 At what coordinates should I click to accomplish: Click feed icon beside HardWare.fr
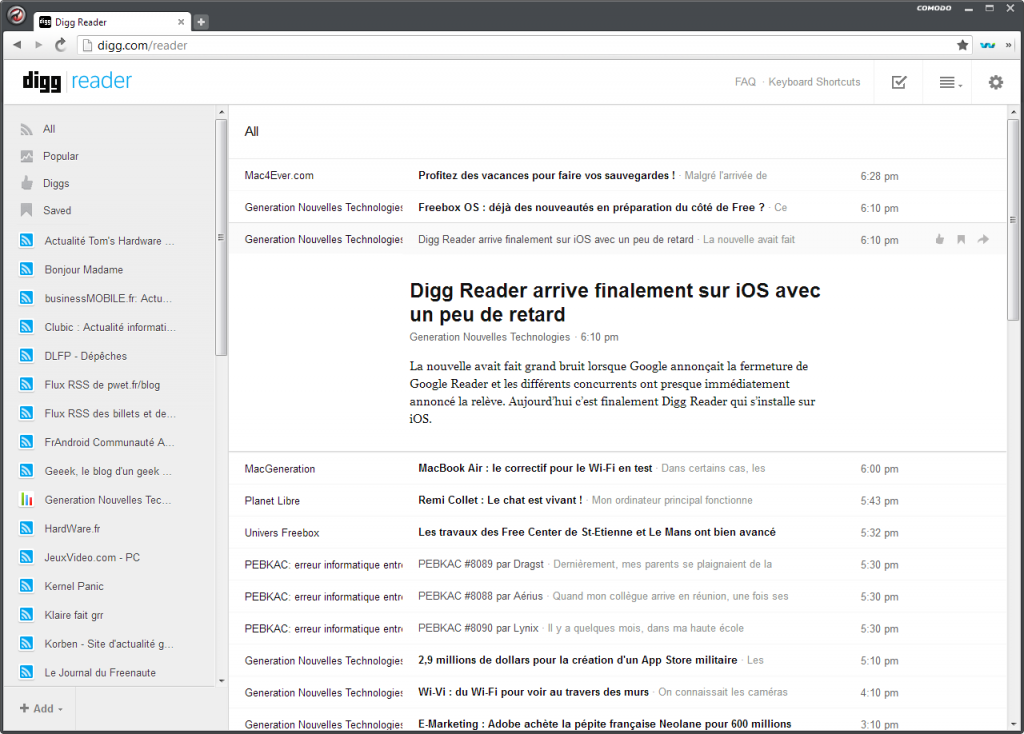[x=27, y=528]
